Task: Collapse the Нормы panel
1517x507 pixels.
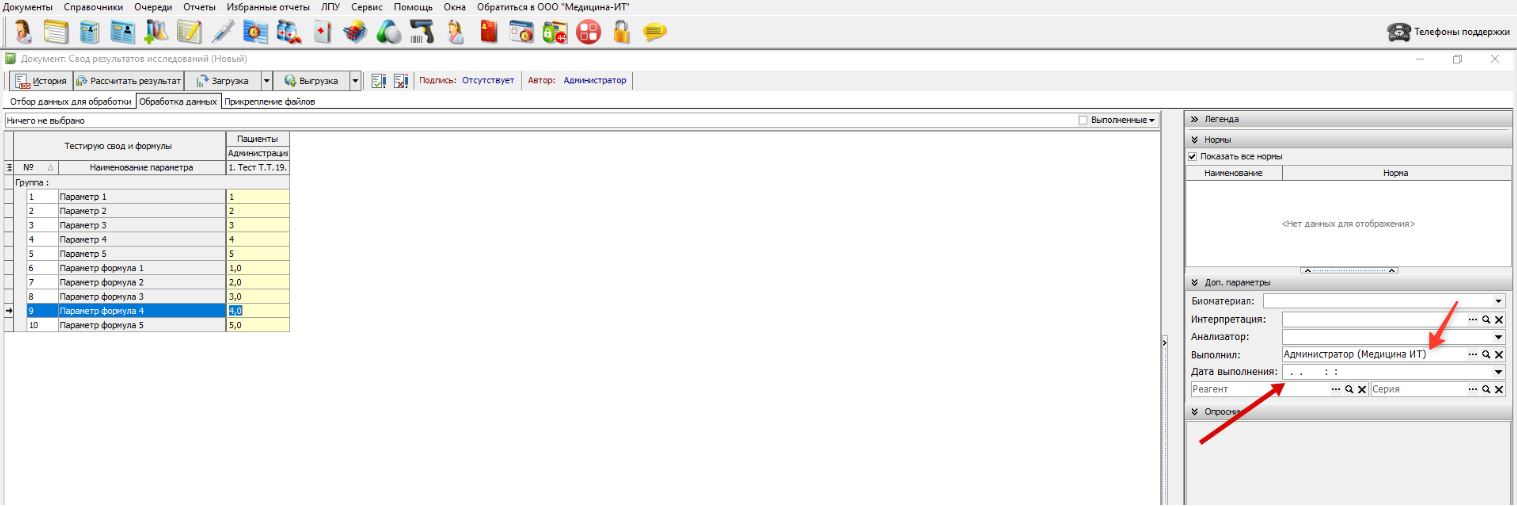Action: pyautogui.click(x=1195, y=140)
